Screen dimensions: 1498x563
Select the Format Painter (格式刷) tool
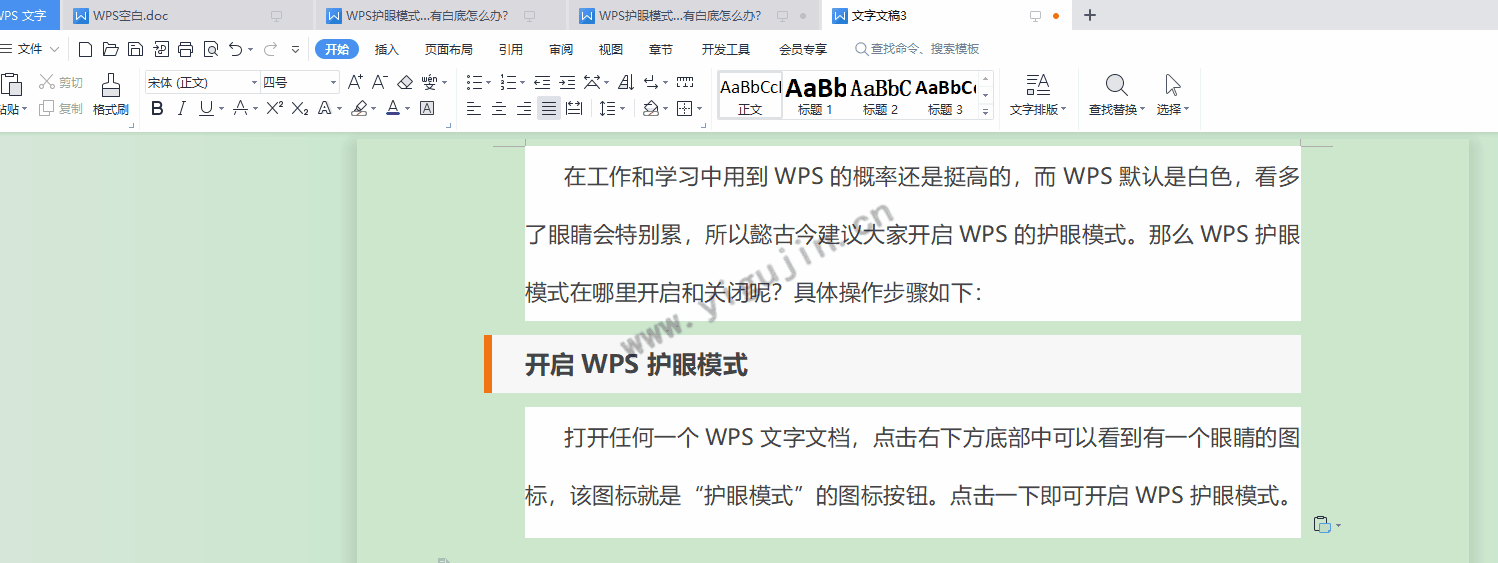tap(111, 95)
